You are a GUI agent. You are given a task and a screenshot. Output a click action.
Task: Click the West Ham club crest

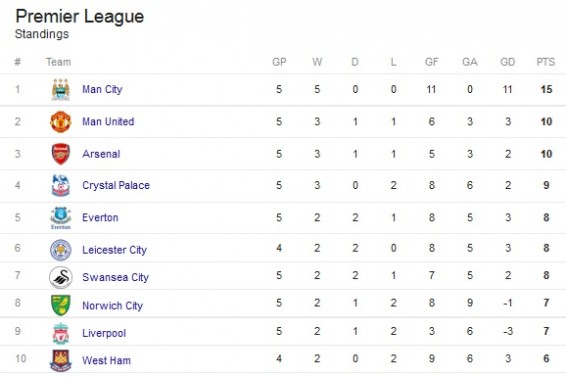pyautogui.click(x=61, y=360)
